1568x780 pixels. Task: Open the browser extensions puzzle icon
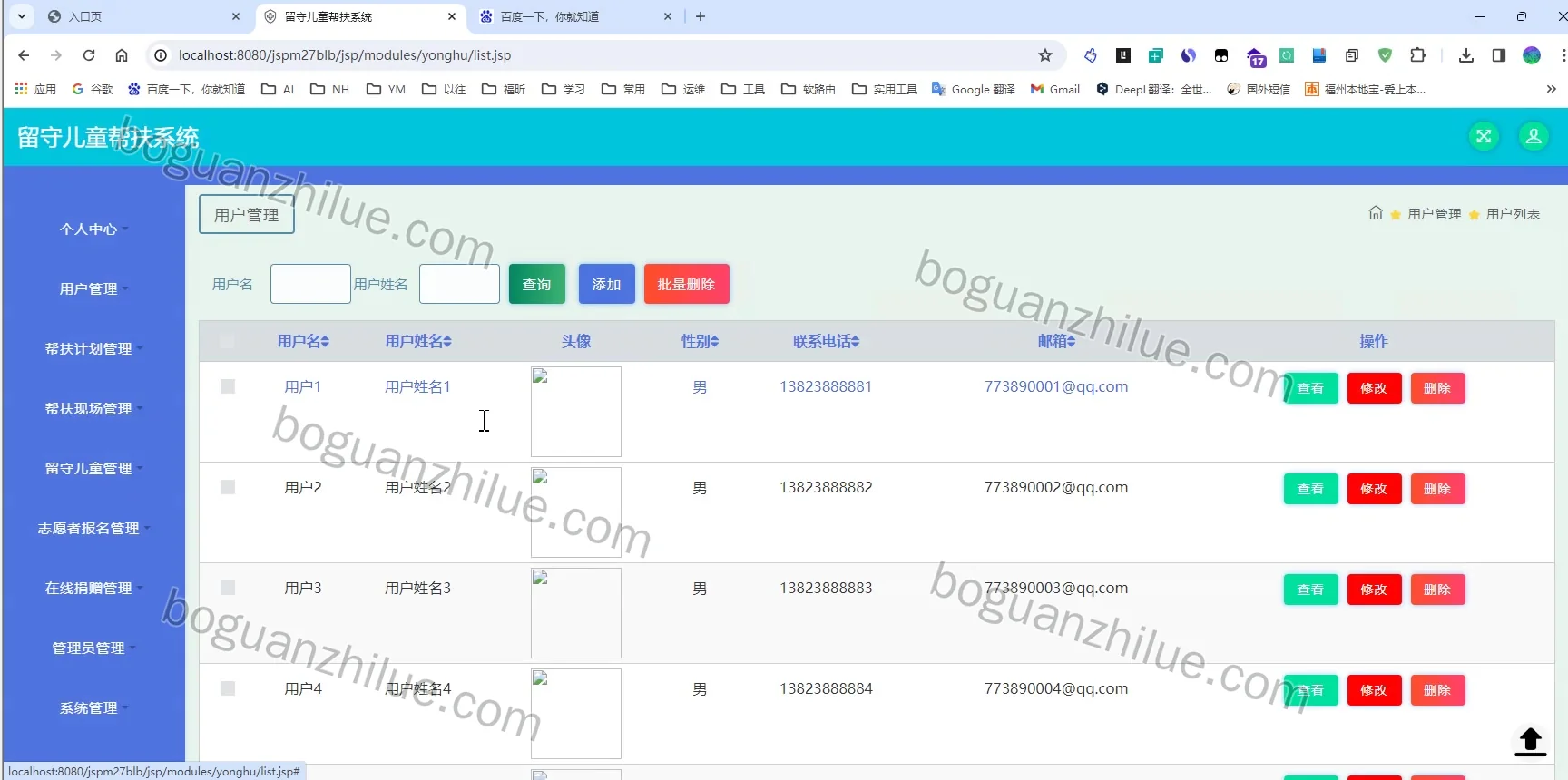pyautogui.click(x=1417, y=55)
